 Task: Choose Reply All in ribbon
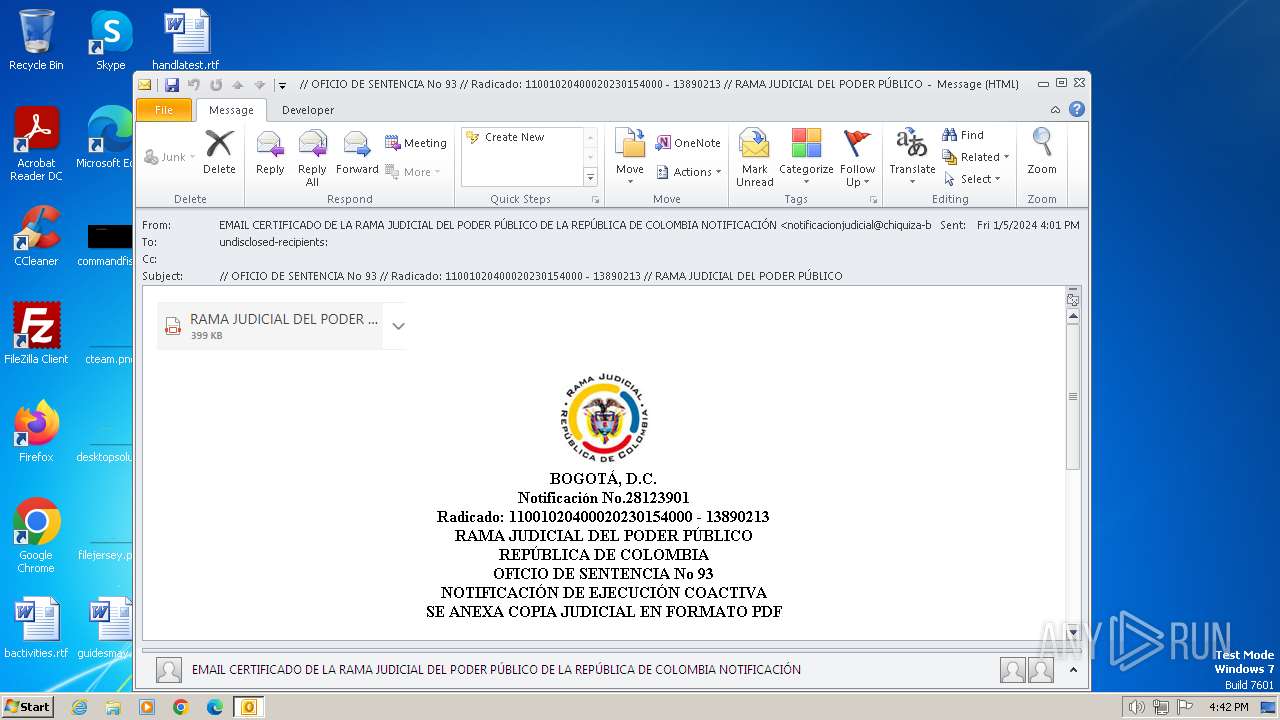[312, 158]
